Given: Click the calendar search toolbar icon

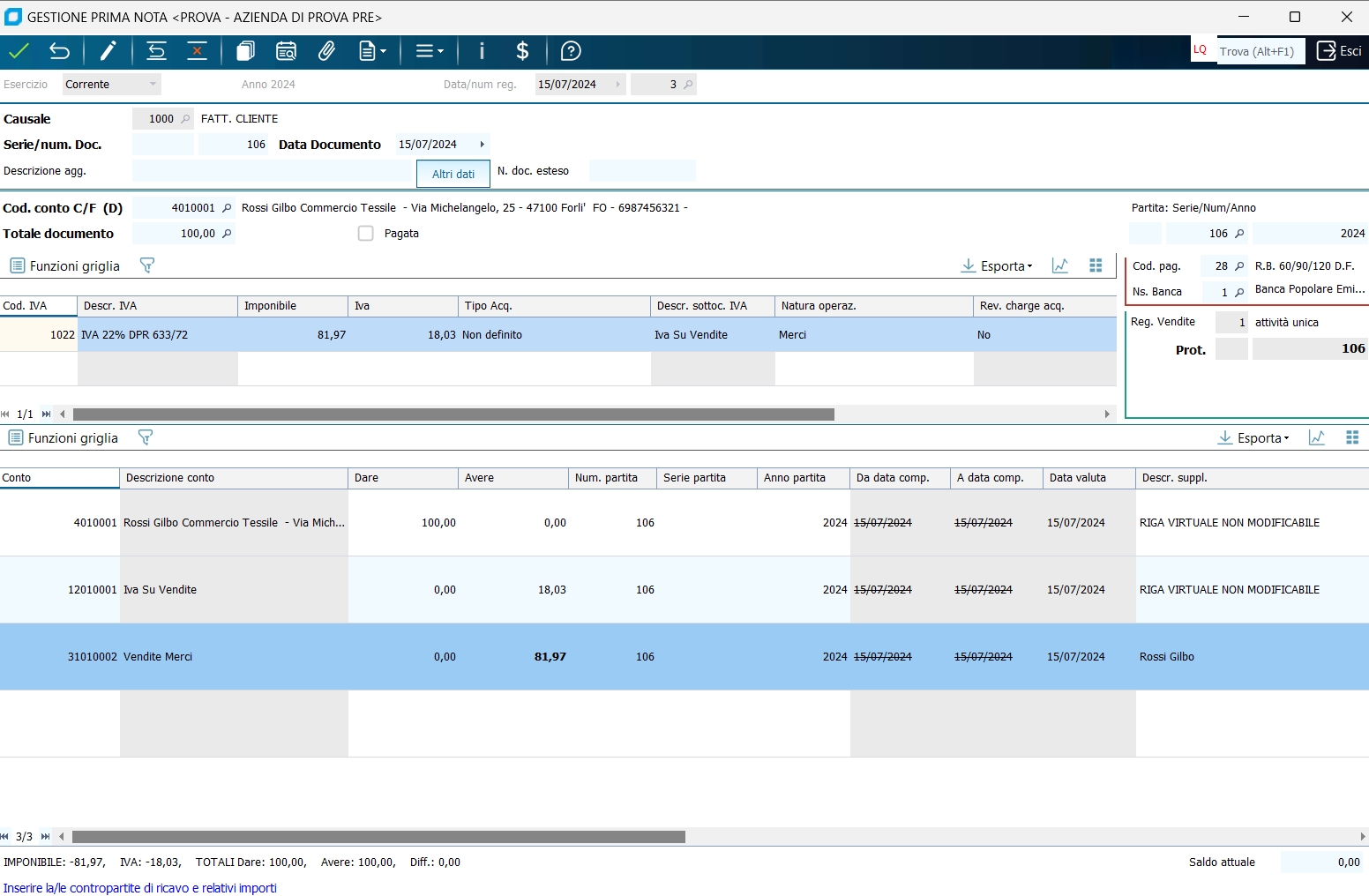Looking at the screenshot, I should [286, 51].
